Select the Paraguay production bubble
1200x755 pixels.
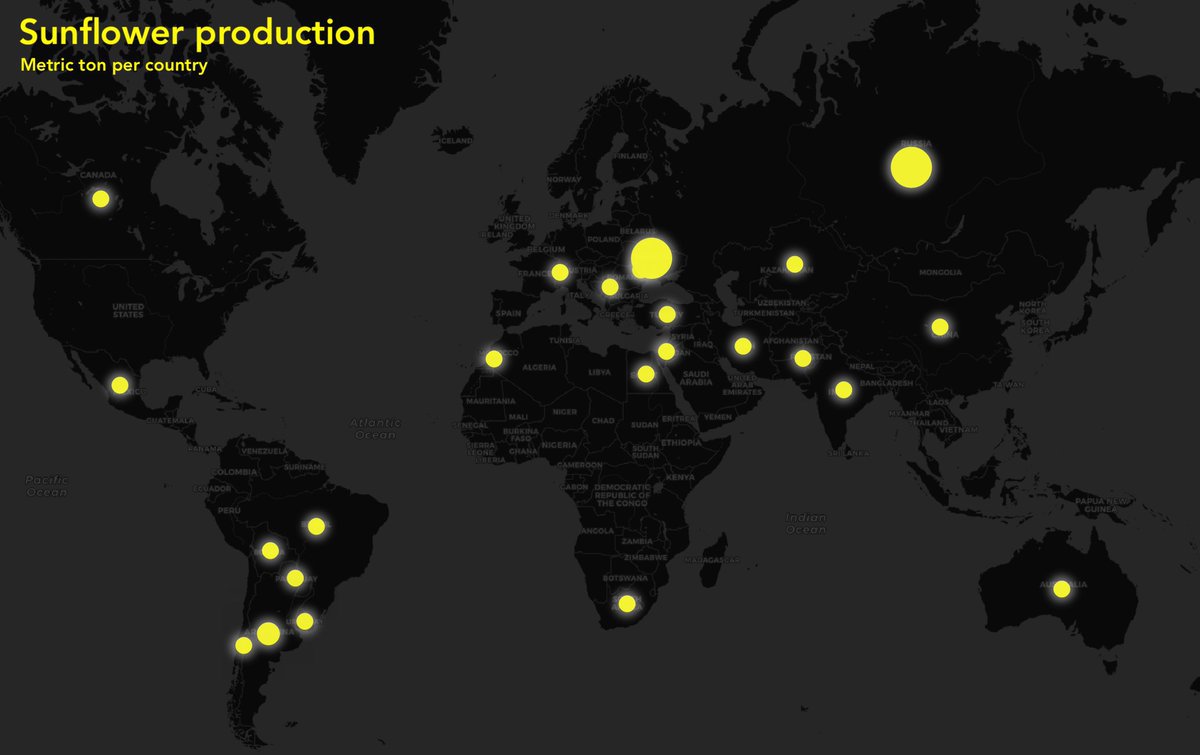click(x=295, y=577)
